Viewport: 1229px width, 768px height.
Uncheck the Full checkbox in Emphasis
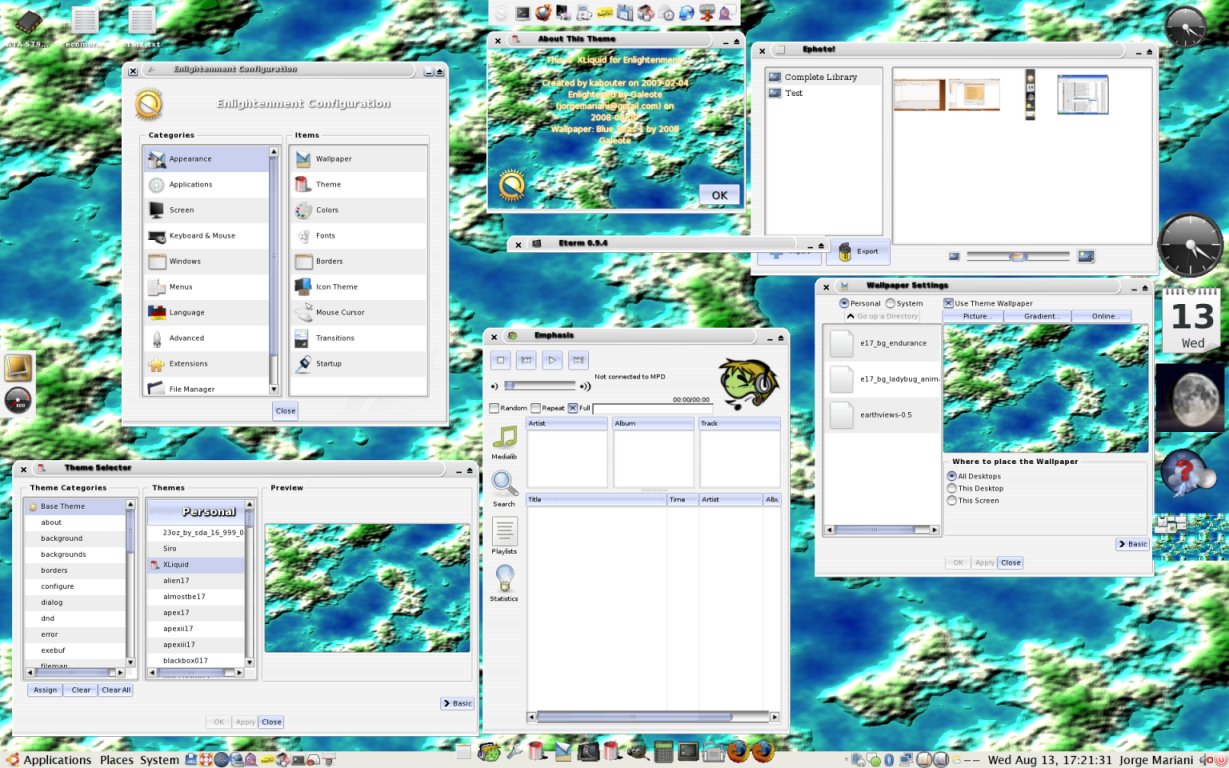coord(573,408)
